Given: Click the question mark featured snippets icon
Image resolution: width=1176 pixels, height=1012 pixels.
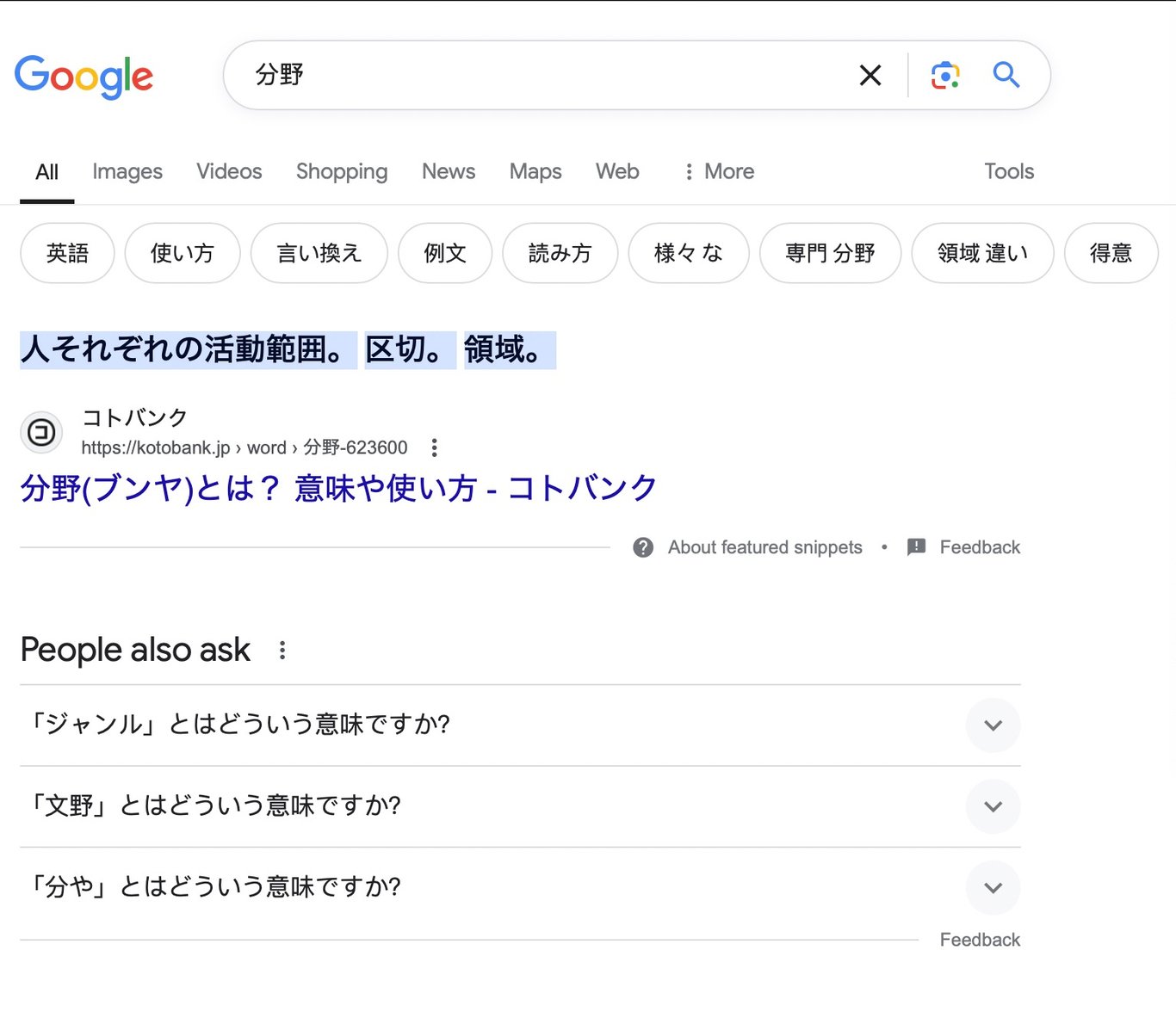Looking at the screenshot, I should (642, 547).
